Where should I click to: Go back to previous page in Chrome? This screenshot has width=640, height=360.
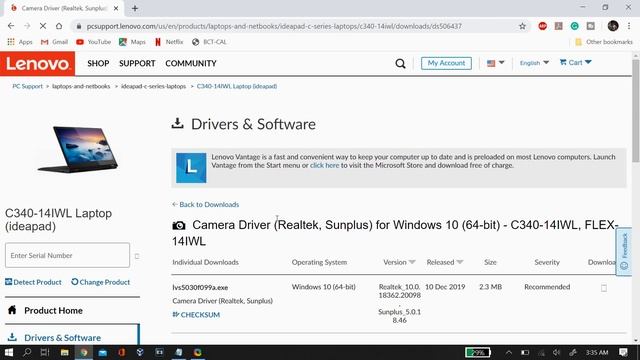click(11, 26)
